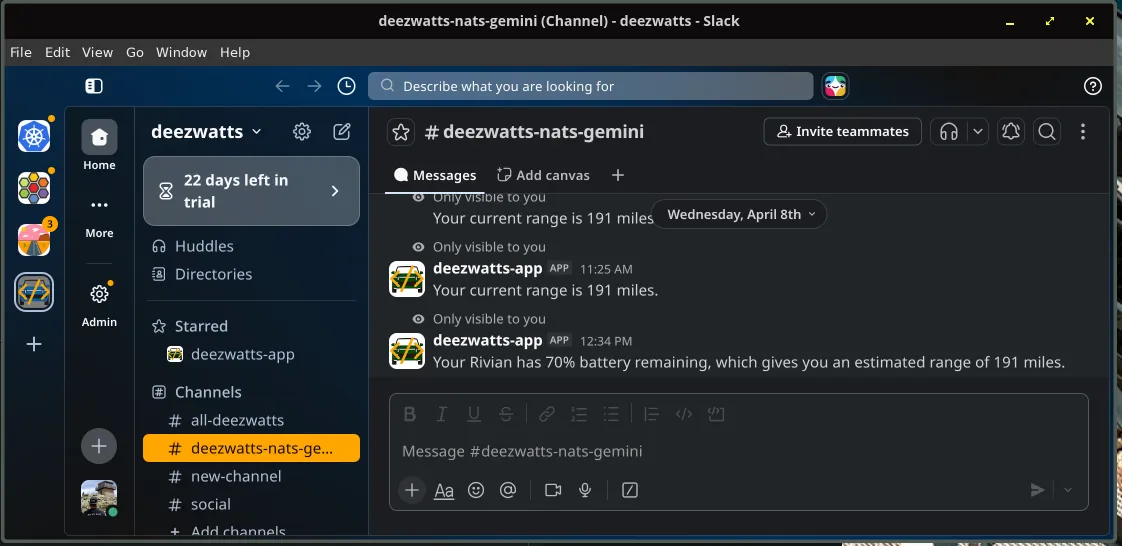
Task: Focus the Message #deezwatts-nats-gemini input
Action: pyautogui.click(x=738, y=451)
